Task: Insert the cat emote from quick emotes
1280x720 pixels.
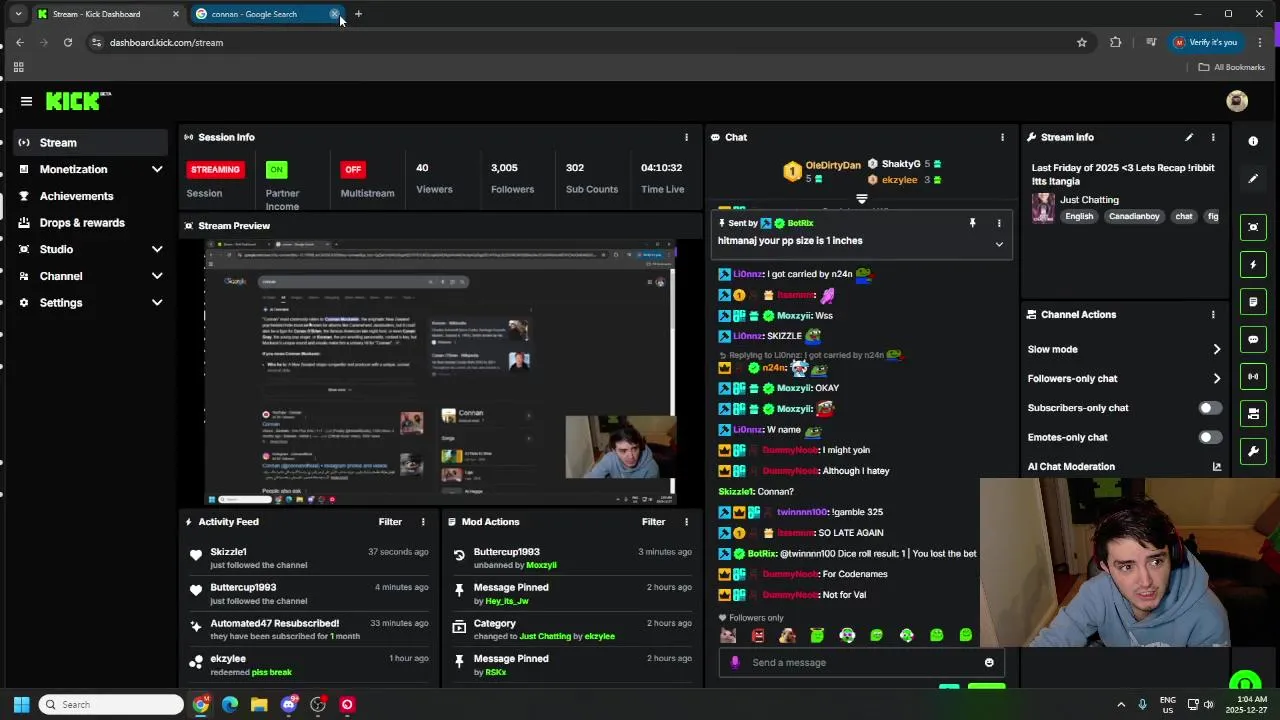Action: [x=728, y=635]
